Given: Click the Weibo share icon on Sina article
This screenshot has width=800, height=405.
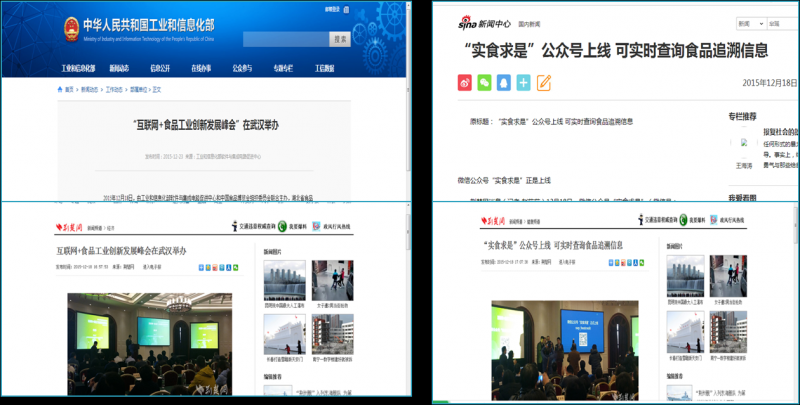Looking at the screenshot, I should (x=466, y=82).
